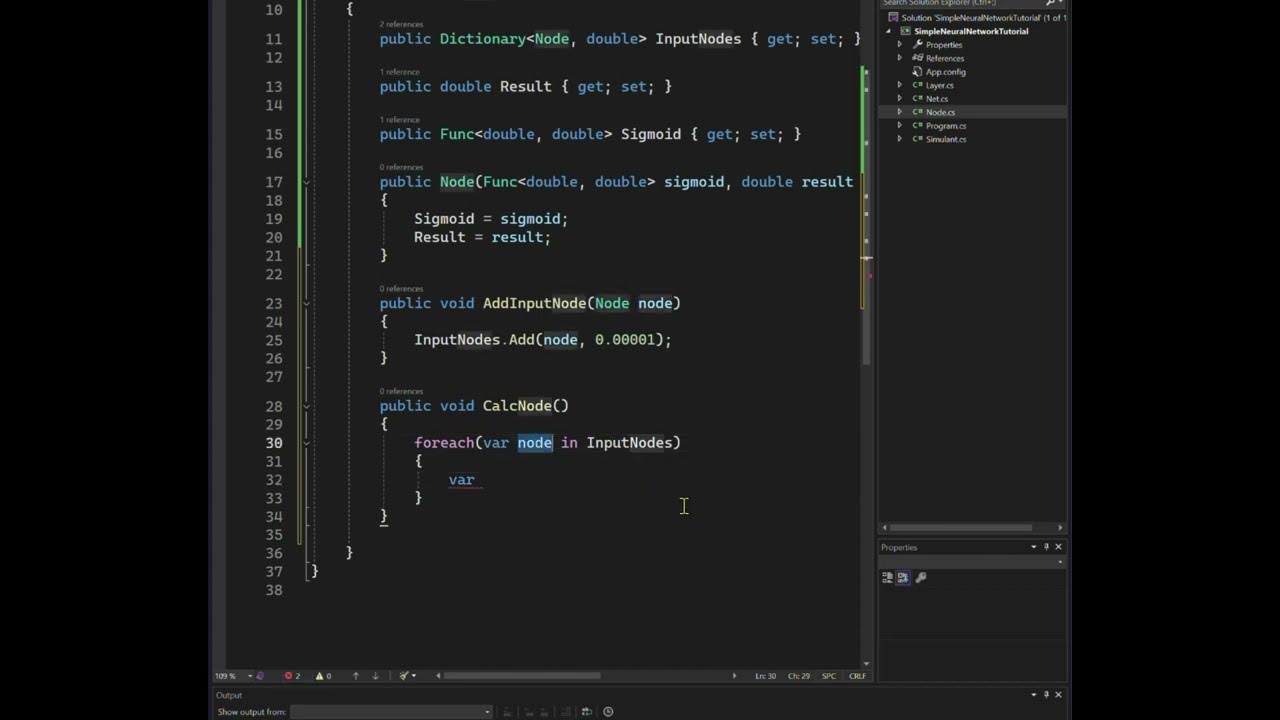Click the red error count indicator
The image size is (1280, 720).
tap(292, 676)
